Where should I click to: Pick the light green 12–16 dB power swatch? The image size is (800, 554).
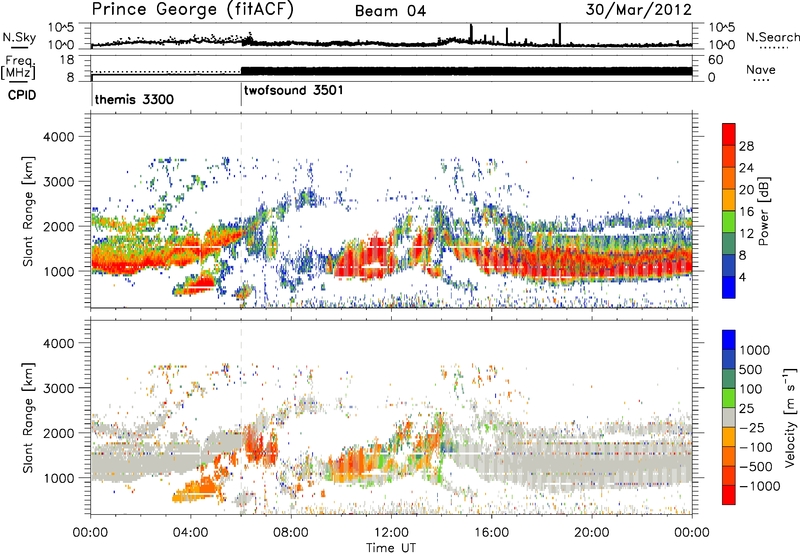[x=729, y=222]
